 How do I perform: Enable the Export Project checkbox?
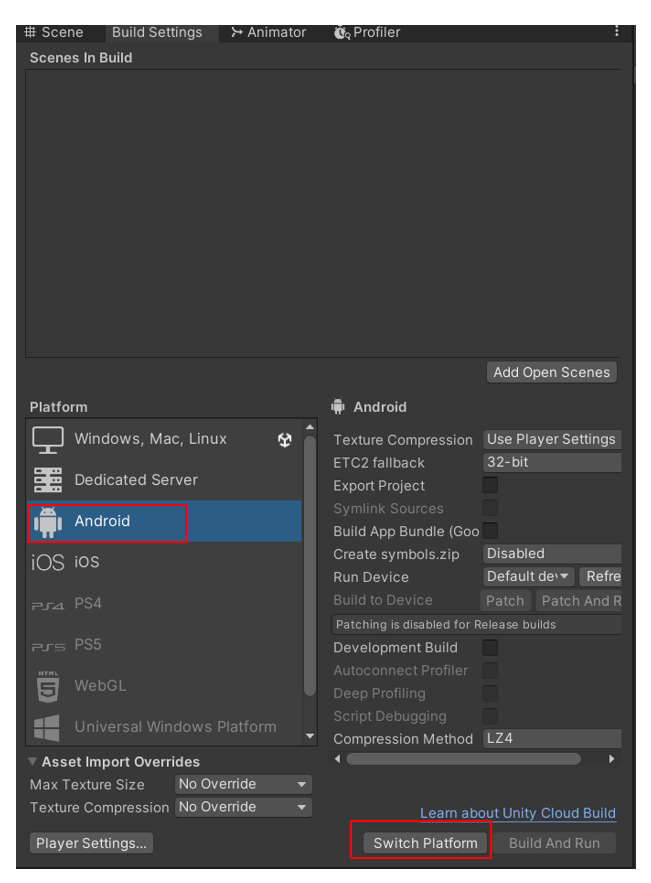click(x=490, y=485)
